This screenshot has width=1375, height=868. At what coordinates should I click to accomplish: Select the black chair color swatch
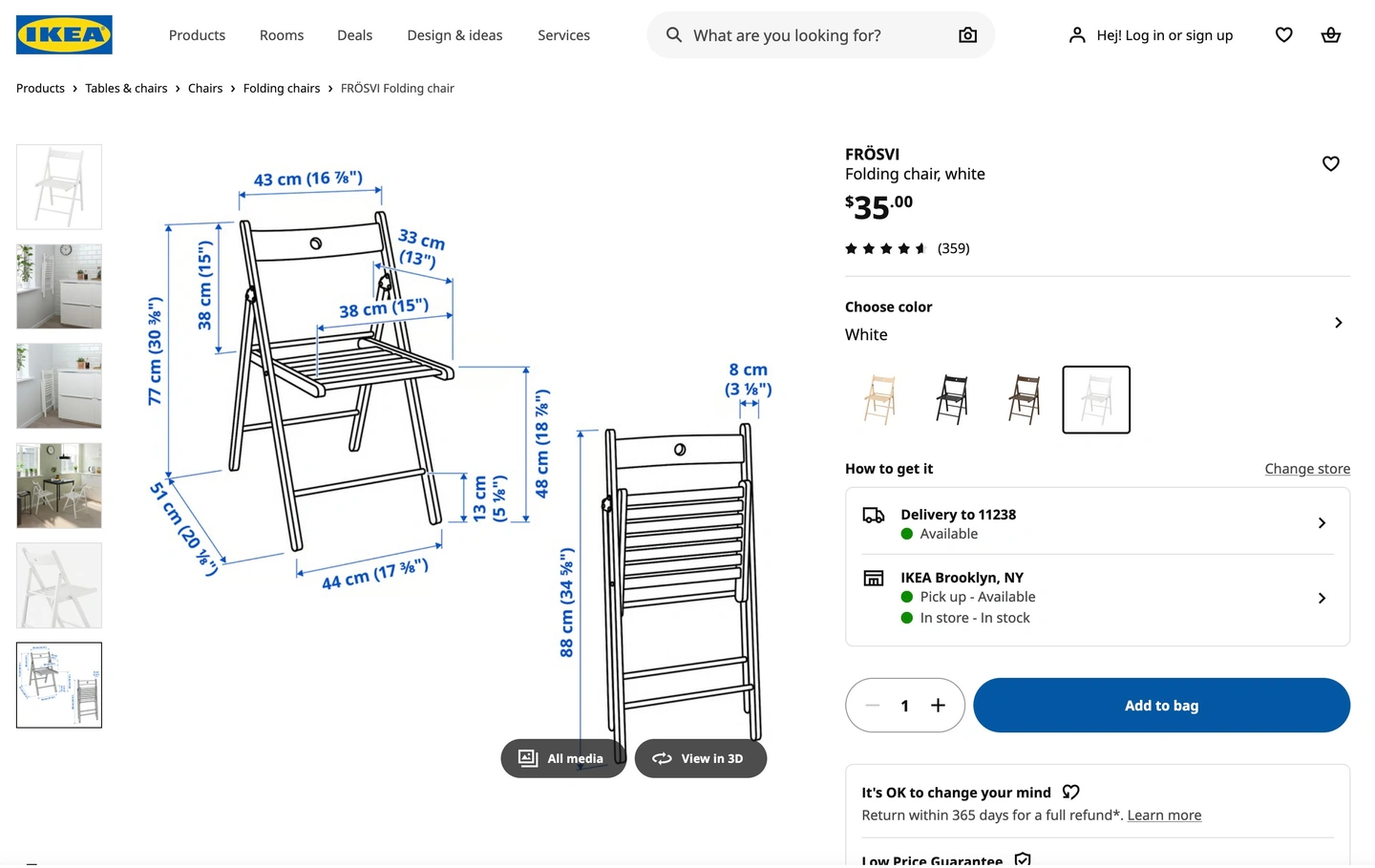coord(952,400)
